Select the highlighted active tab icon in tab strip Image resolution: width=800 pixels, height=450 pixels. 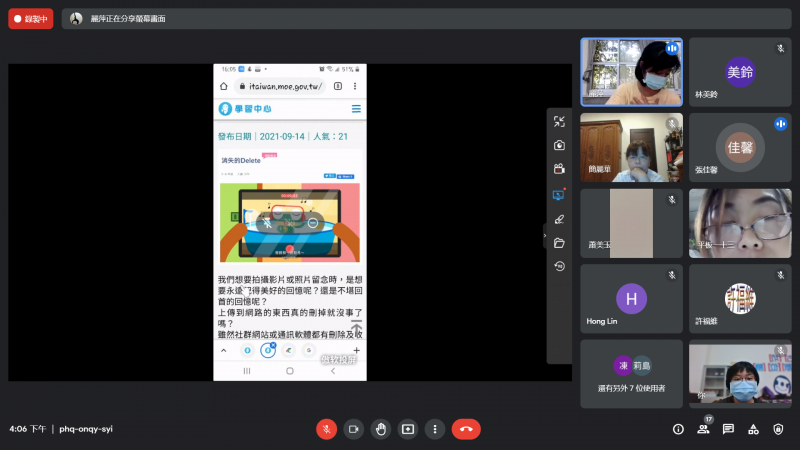tap(268, 351)
